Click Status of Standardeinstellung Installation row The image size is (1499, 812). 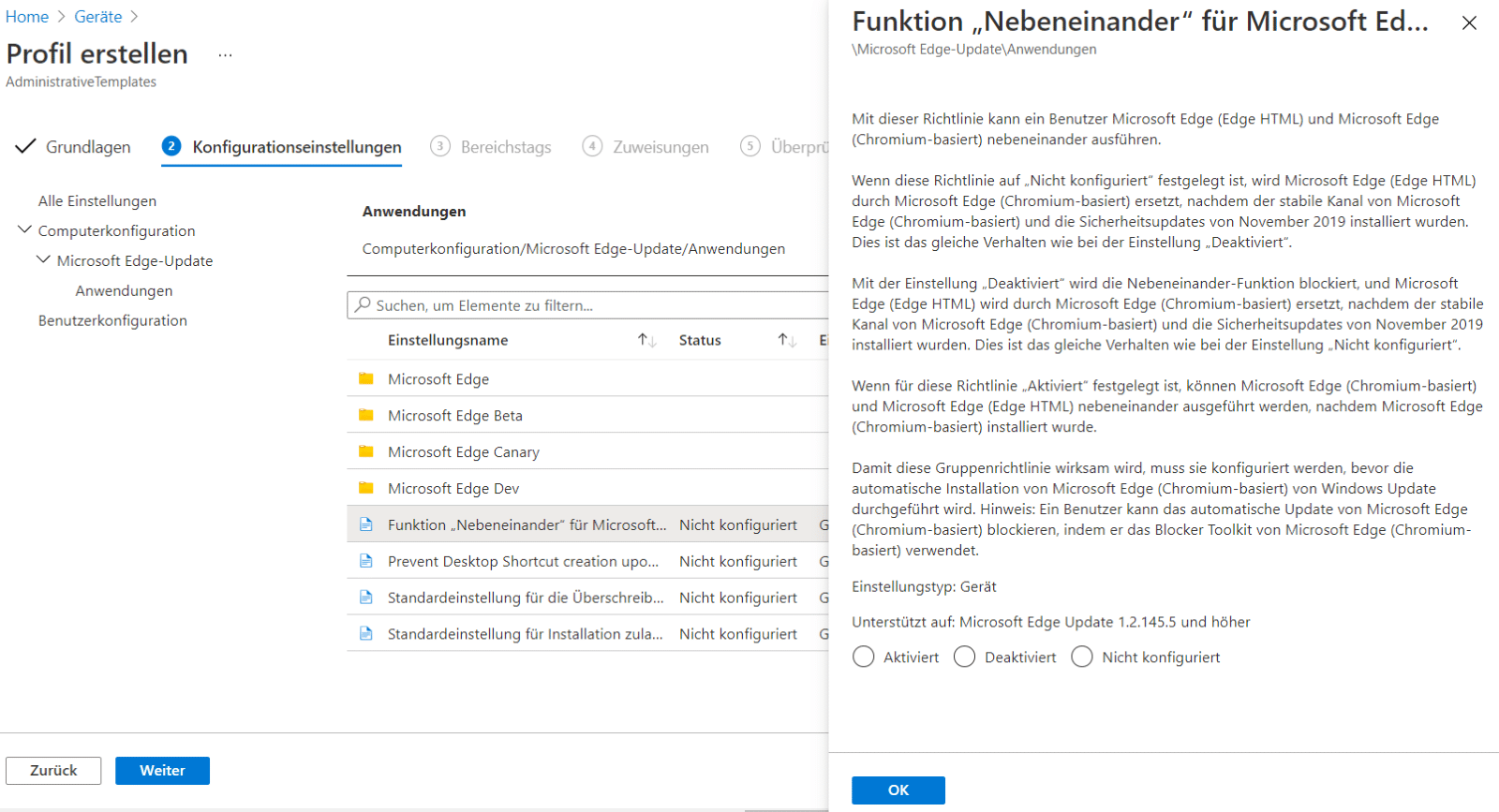(x=738, y=634)
